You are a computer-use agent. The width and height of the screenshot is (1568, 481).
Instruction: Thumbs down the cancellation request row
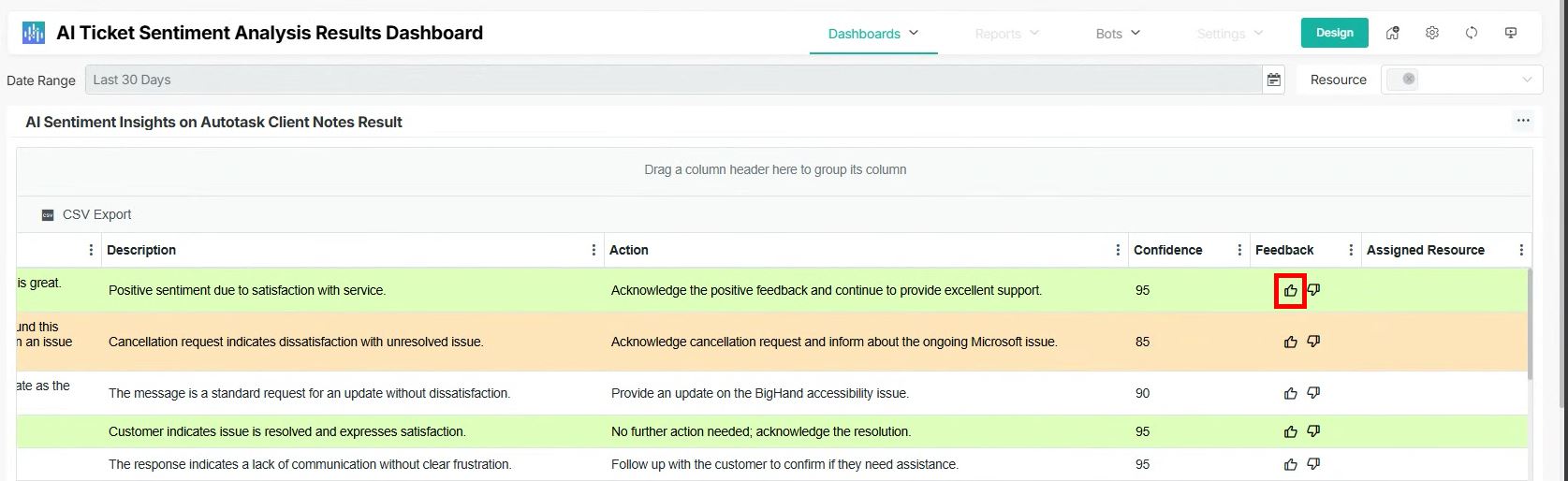click(1313, 342)
